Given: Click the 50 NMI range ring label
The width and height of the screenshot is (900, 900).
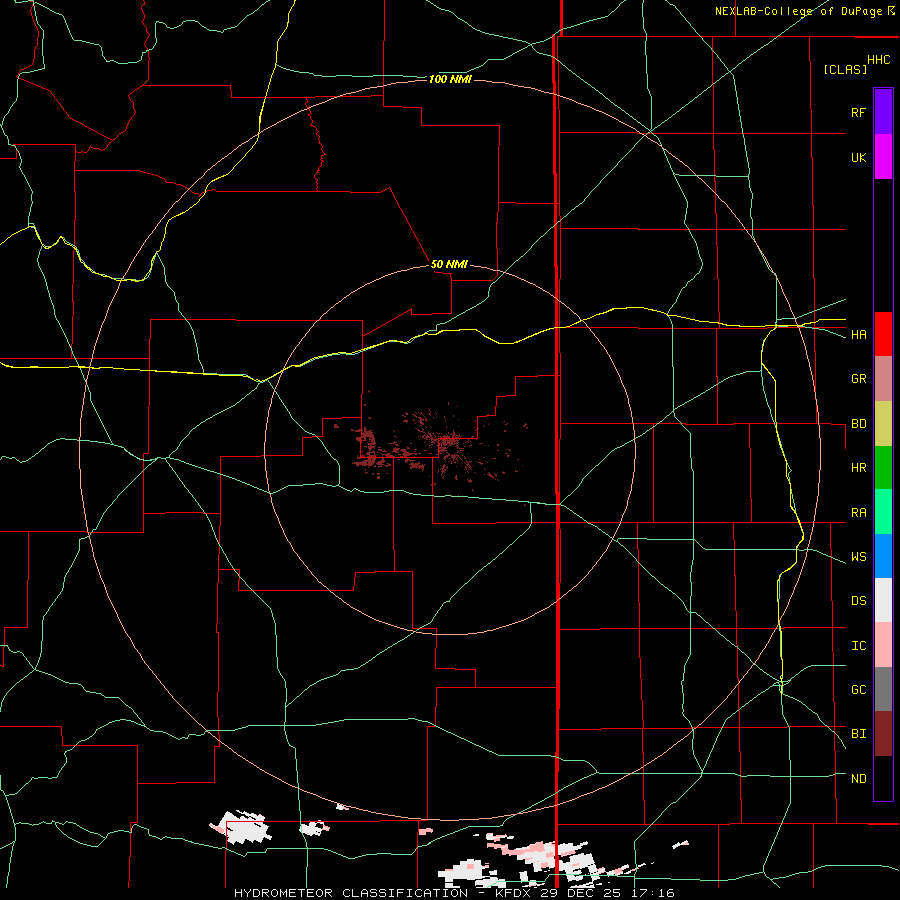Looking at the screenshot, I should tap(449, 265).
